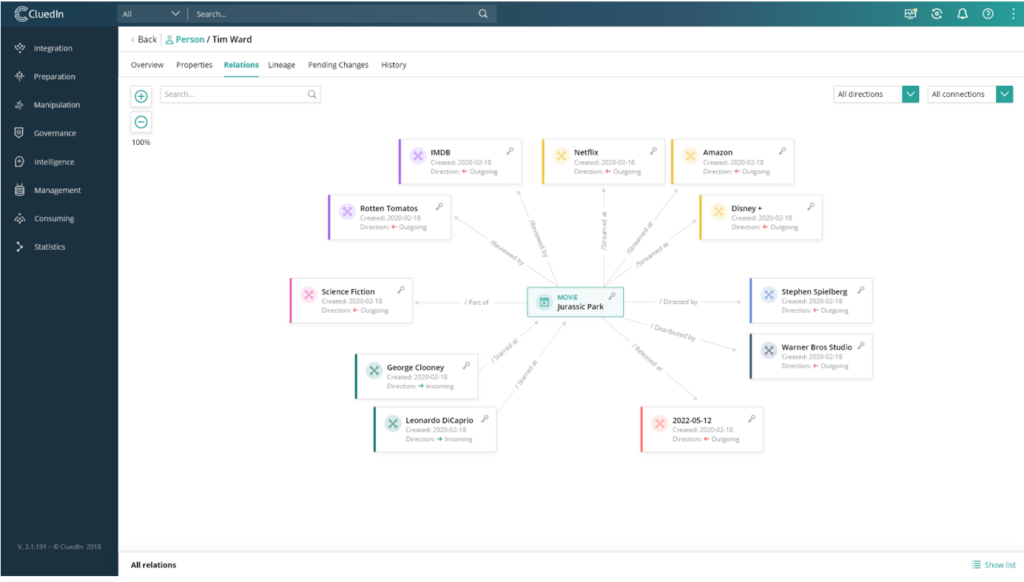1024x582 pixels.
Task: Open the Preparation sidebar section
Action: (45, 76)
